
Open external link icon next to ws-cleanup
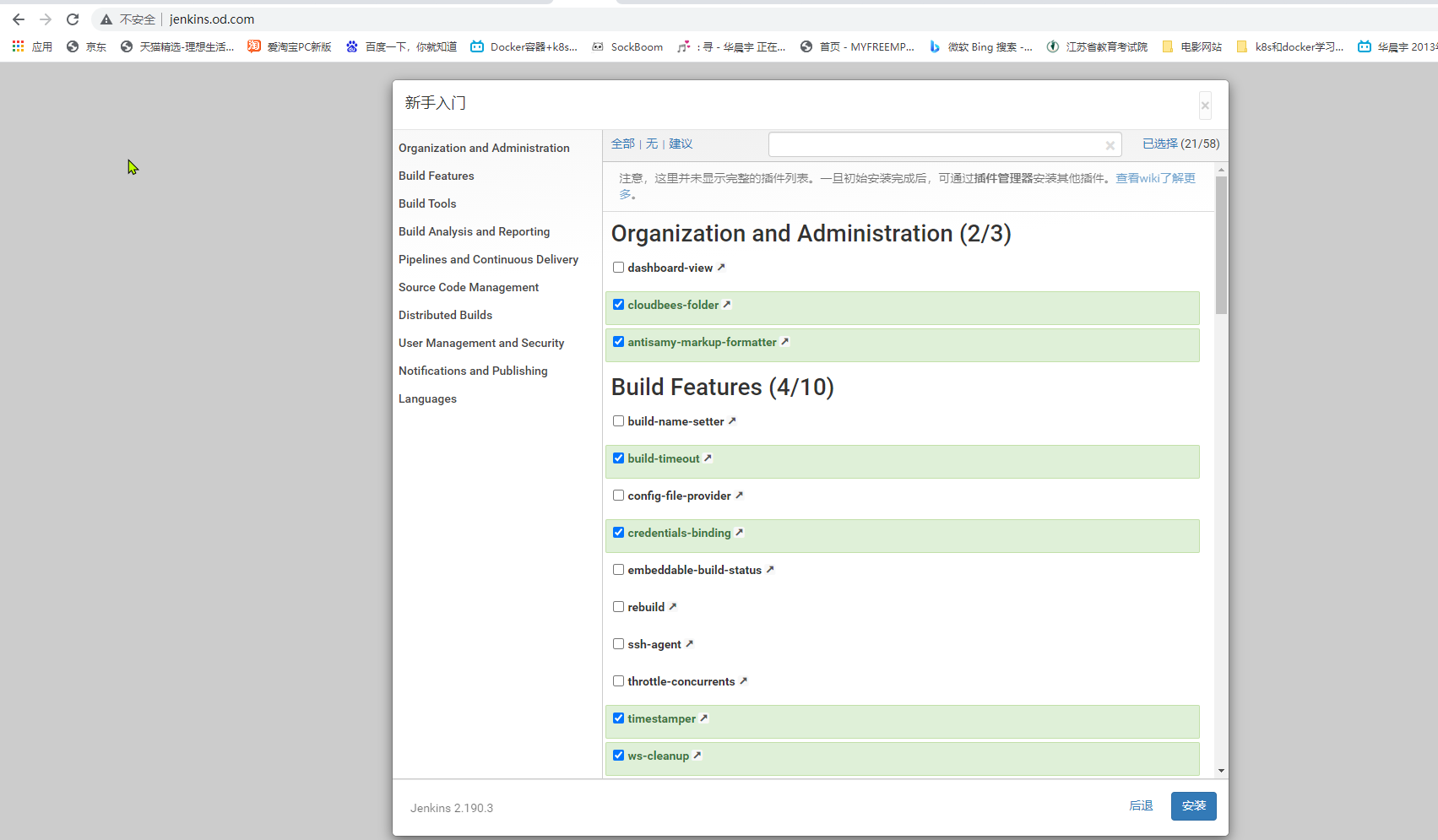(x=697, y=755)
